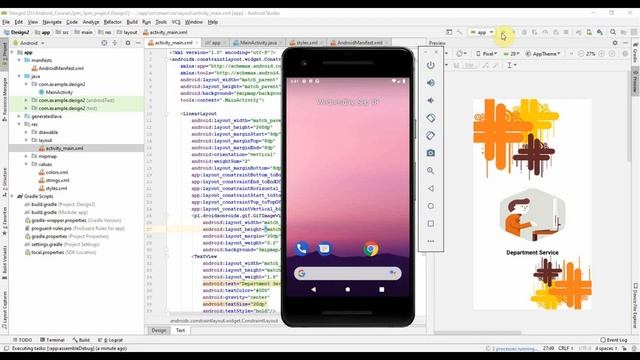The image size is (640, 360).
Task: Select colors.xml in project tree
Action: pyautogui.click(x=57, y=172)
